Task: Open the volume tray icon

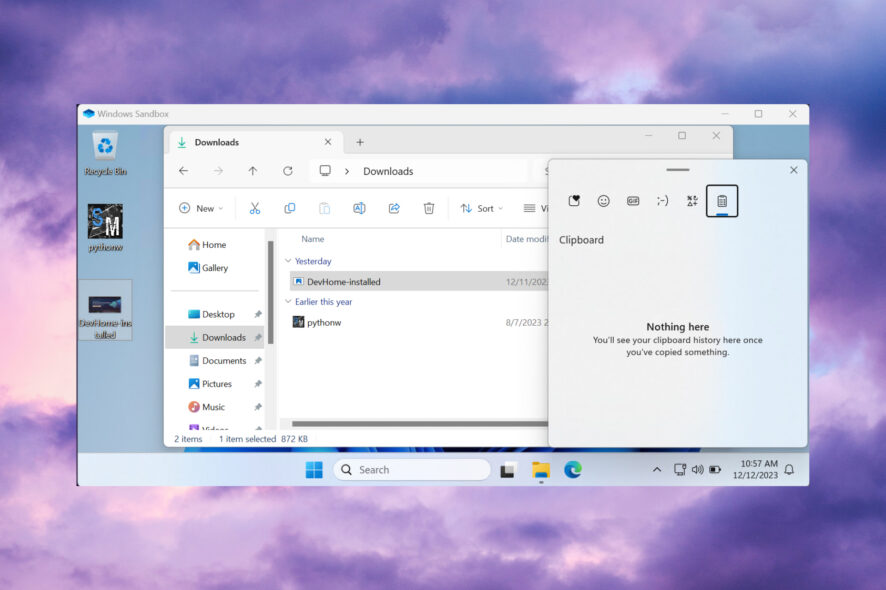Action: [x=698, y=470]
